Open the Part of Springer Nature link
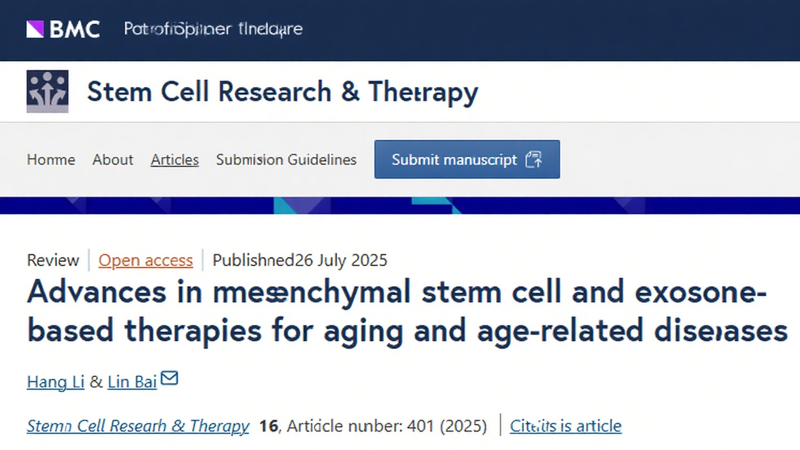Viewport: 800px width, 450px height. click(x=212, y=29)
